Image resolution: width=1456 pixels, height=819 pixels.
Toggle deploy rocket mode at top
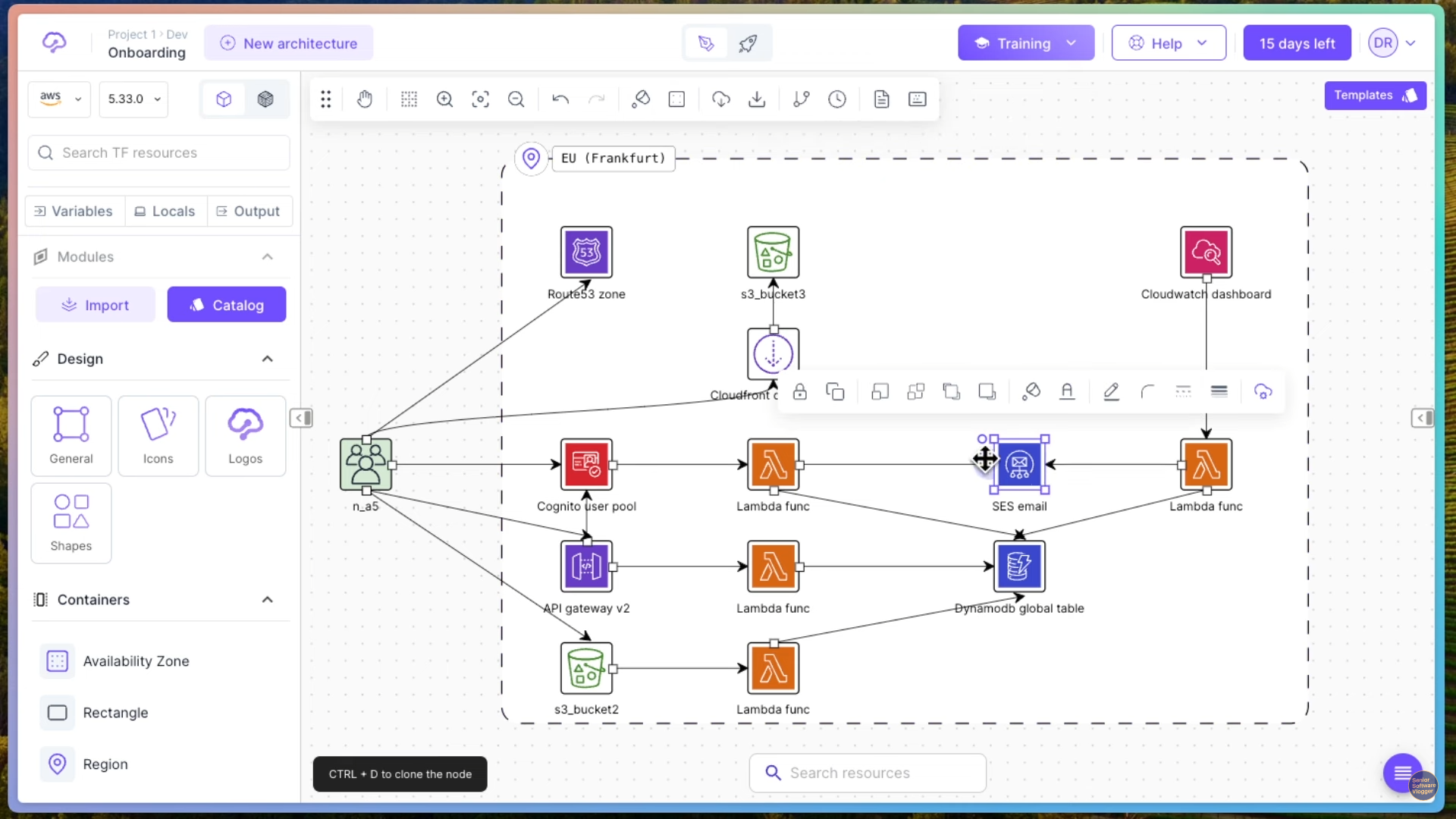[x=748, y=43]
